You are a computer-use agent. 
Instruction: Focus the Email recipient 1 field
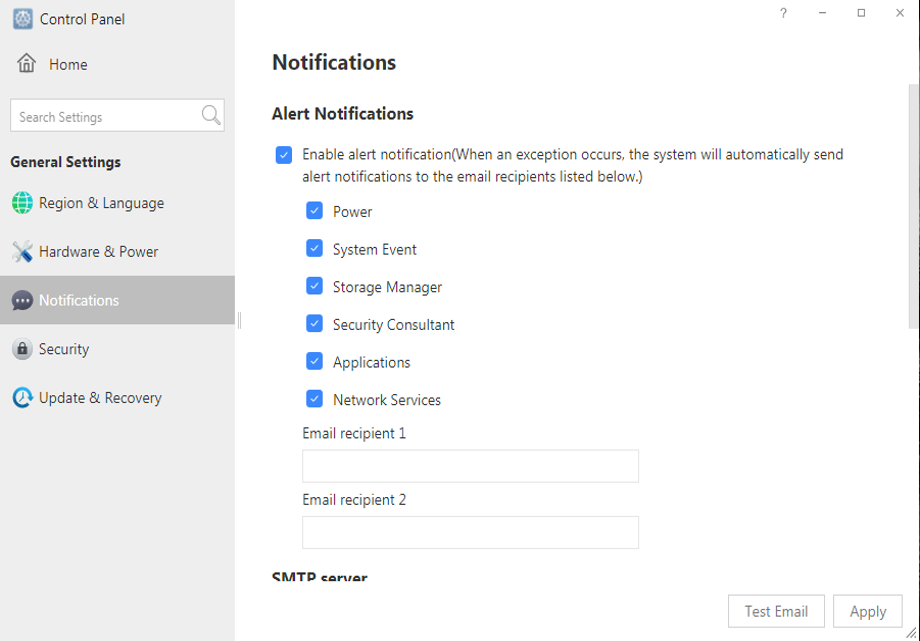click(471, 466)
